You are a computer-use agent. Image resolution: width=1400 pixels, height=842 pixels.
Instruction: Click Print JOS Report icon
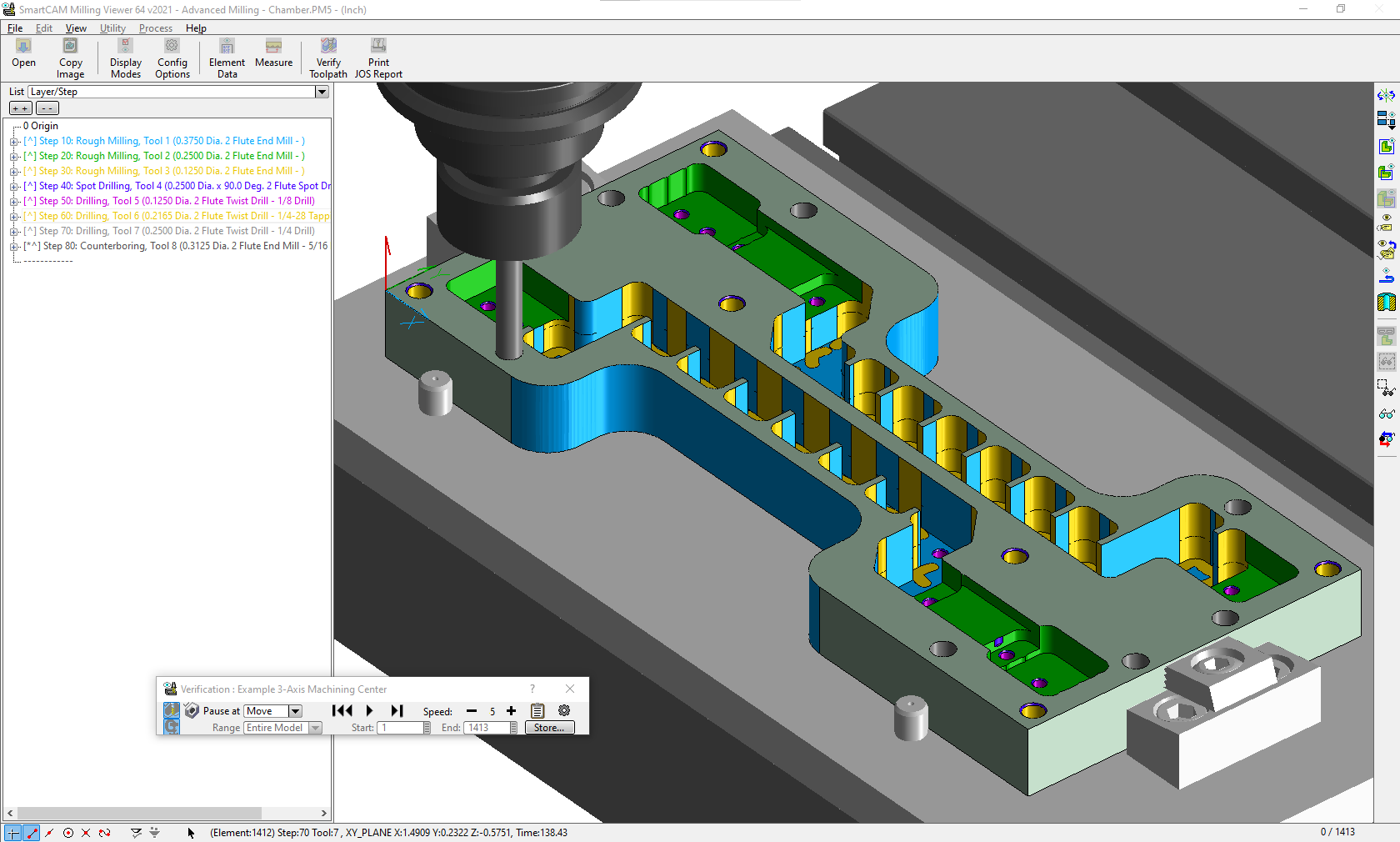click(x=378, y=58)
